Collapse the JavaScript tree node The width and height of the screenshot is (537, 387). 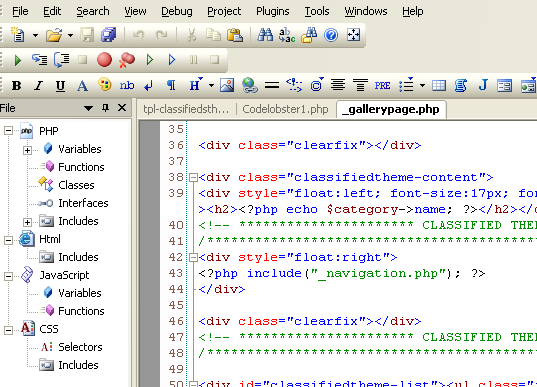(x=9, y=276)
